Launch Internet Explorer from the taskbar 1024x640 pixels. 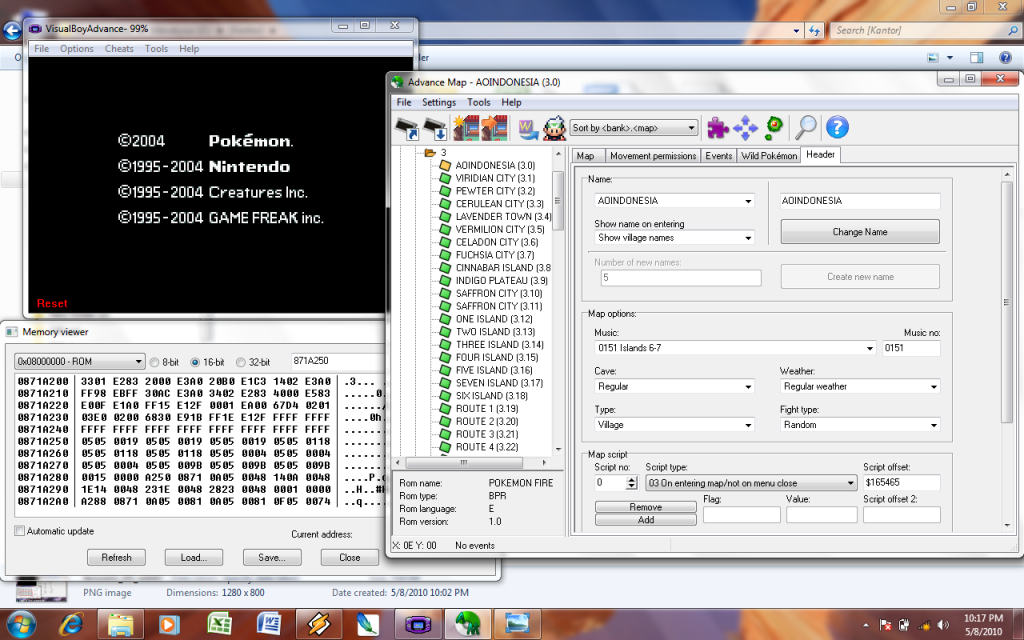coord(71,625)
